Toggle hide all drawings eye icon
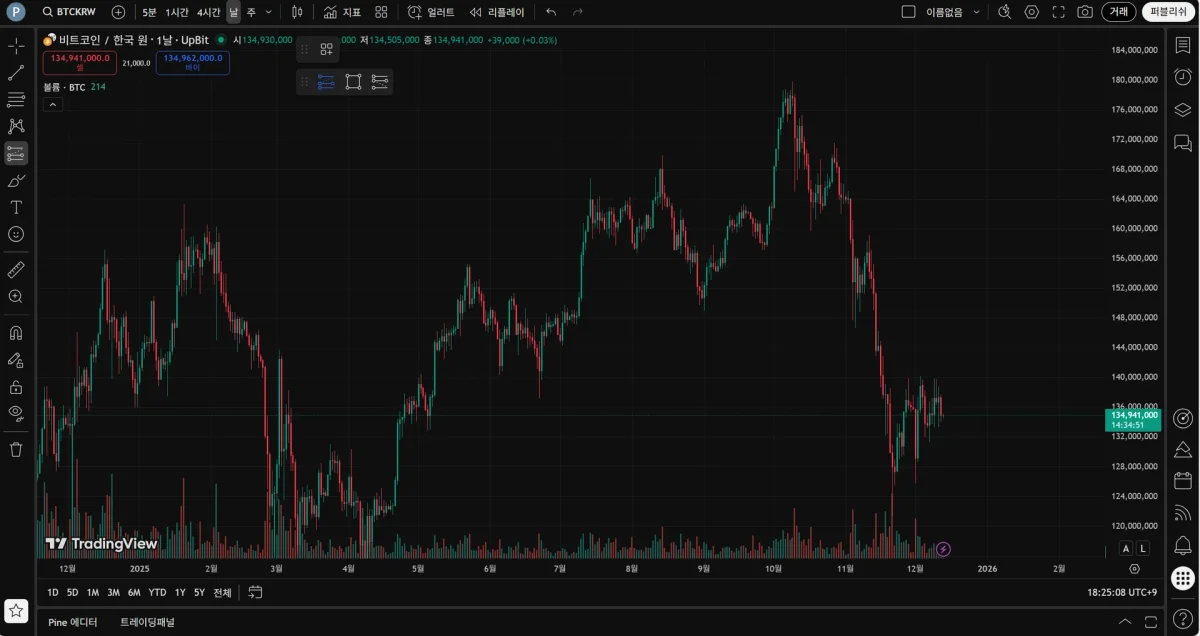1200x636 pixels. coord(16,413)
